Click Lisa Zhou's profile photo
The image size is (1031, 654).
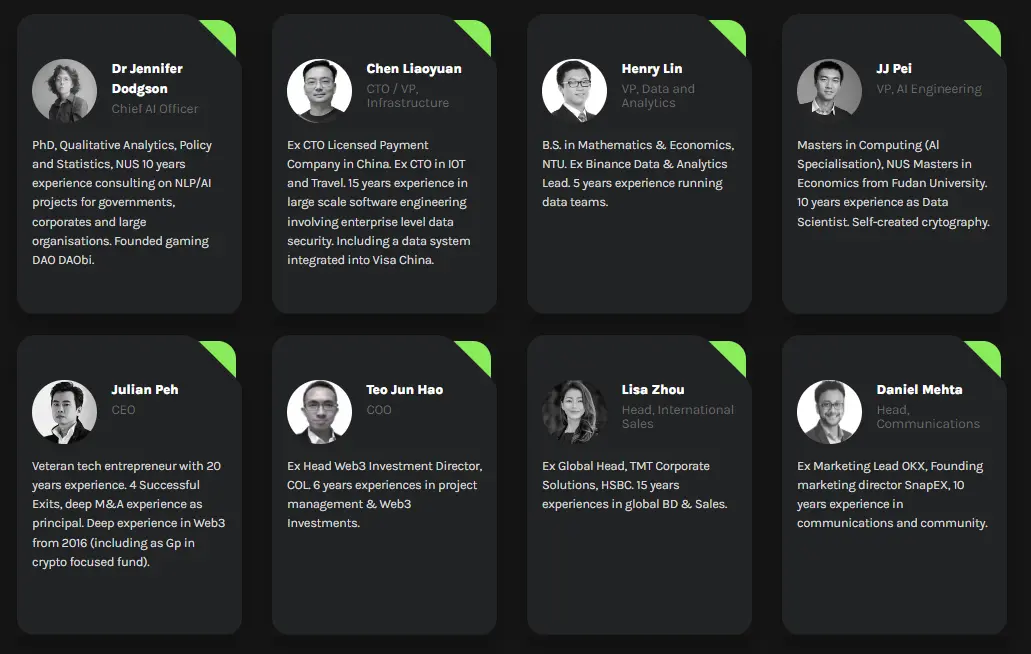tap(574, 411)
